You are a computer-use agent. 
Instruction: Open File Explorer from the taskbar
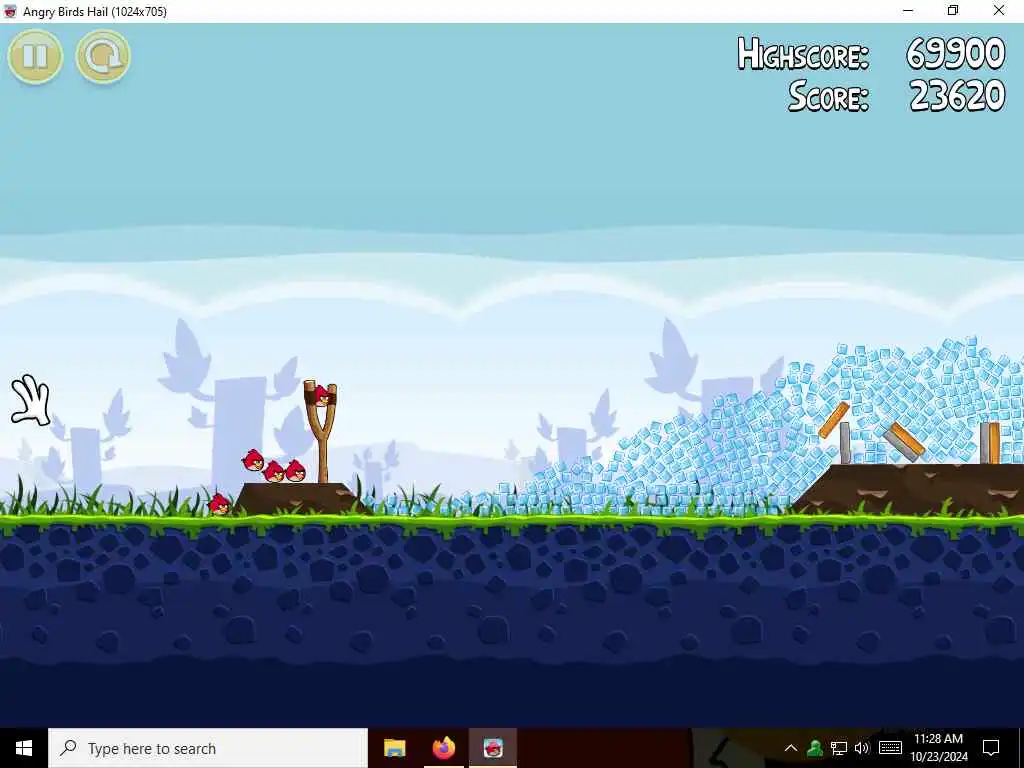(394, 748)
